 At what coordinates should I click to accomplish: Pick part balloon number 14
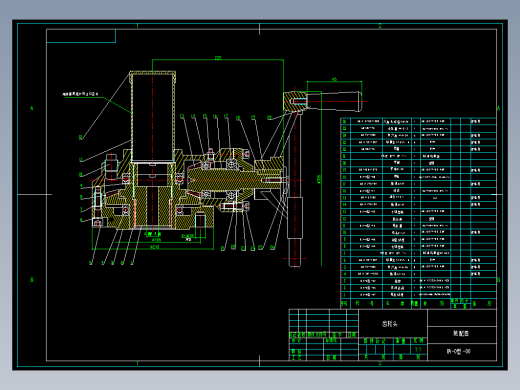click(193, 116)
